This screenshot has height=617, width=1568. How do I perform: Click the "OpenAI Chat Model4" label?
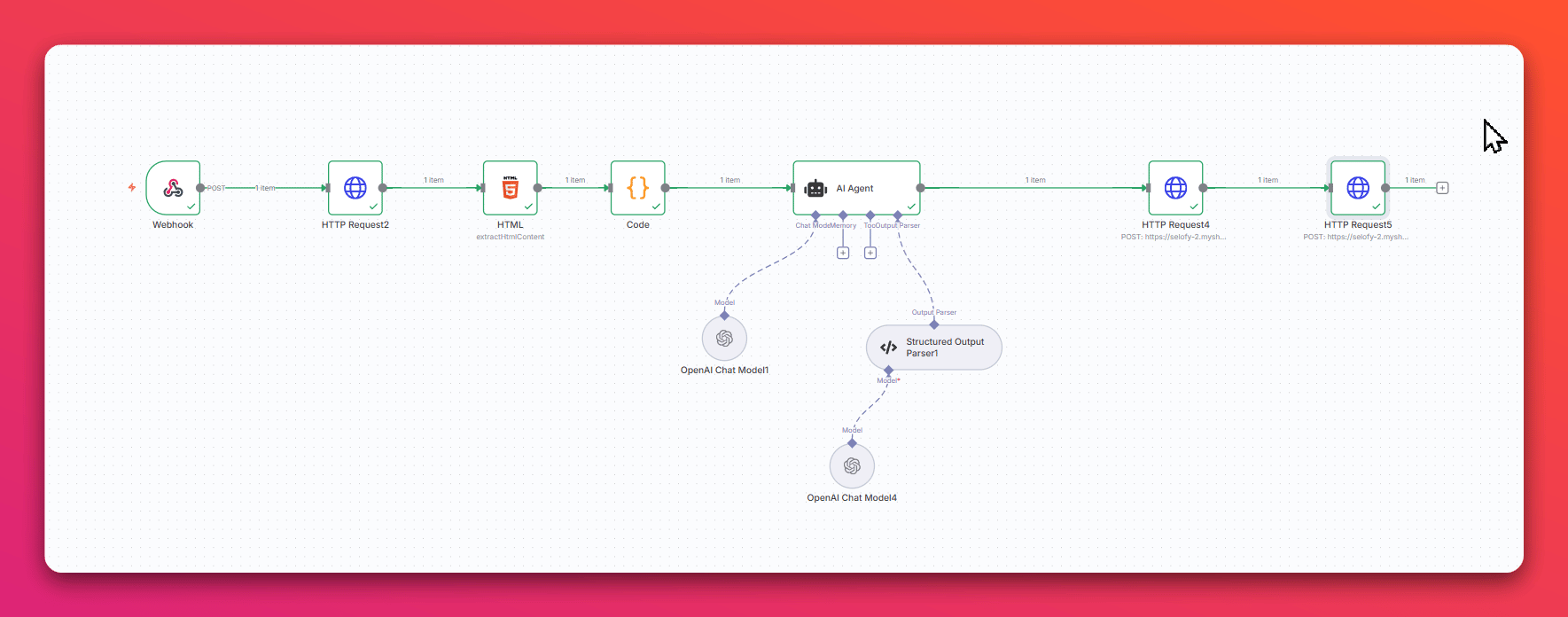852,498
